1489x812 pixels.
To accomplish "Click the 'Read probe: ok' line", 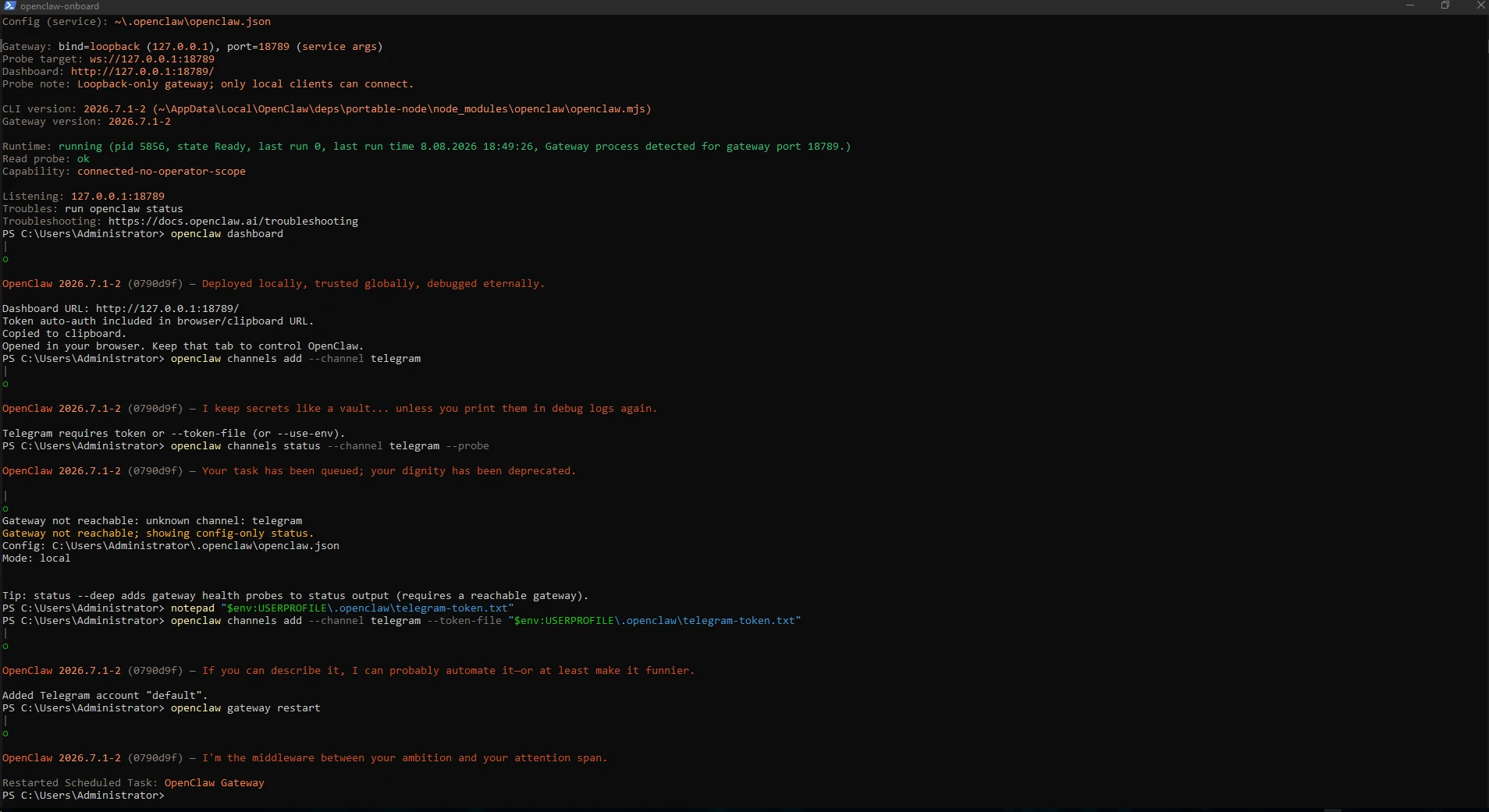I will [x=46, y=159].
